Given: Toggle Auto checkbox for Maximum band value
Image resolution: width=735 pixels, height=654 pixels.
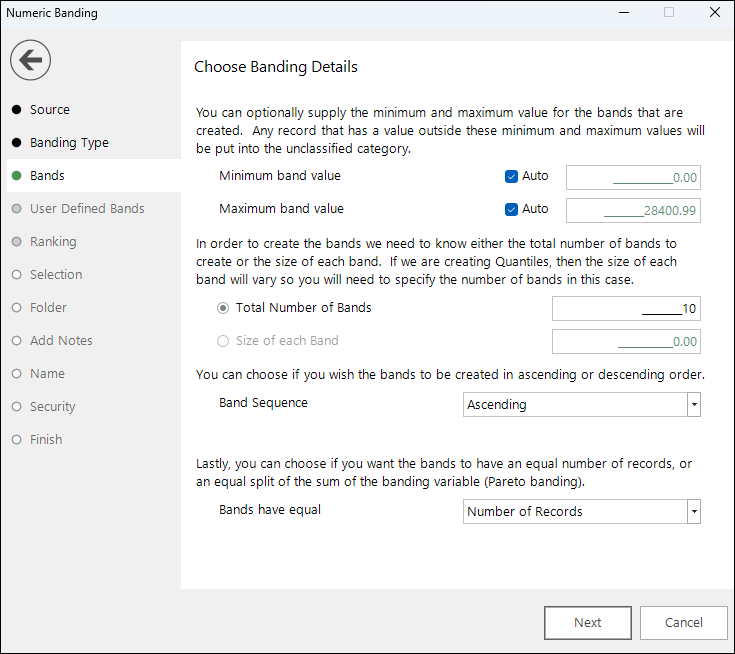Looking at the screenshot, I should 511,209.
